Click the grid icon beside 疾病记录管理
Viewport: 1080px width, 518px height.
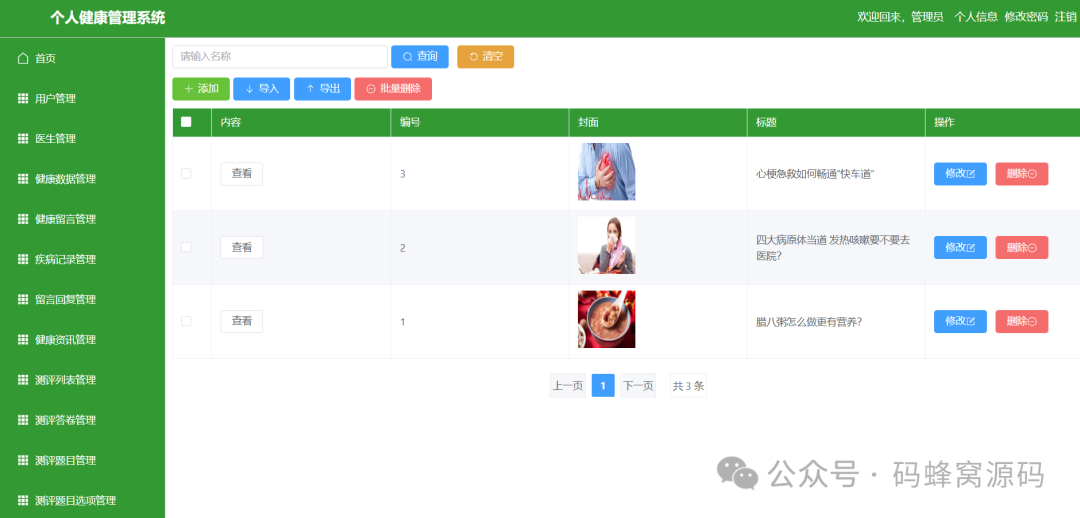[23, 259]
